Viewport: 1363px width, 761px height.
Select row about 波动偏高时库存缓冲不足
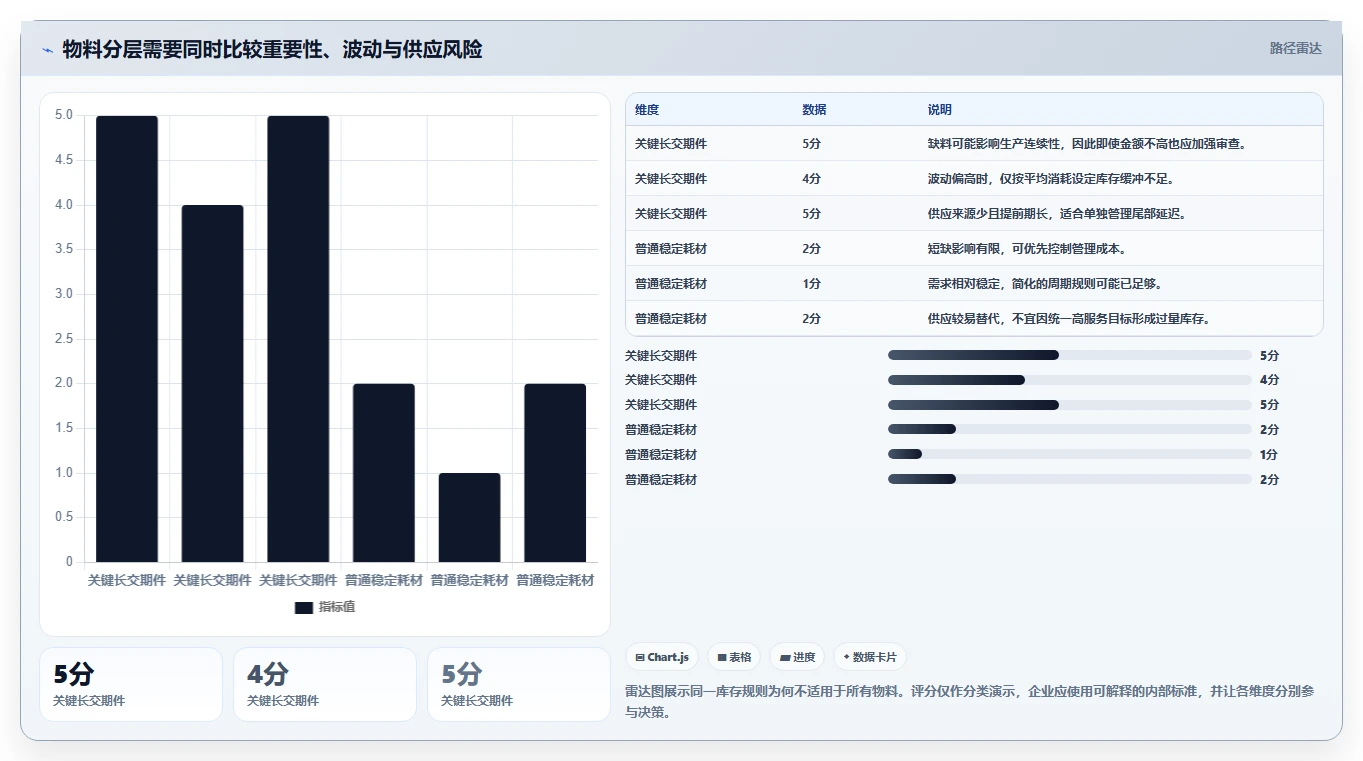pos(974,179)
